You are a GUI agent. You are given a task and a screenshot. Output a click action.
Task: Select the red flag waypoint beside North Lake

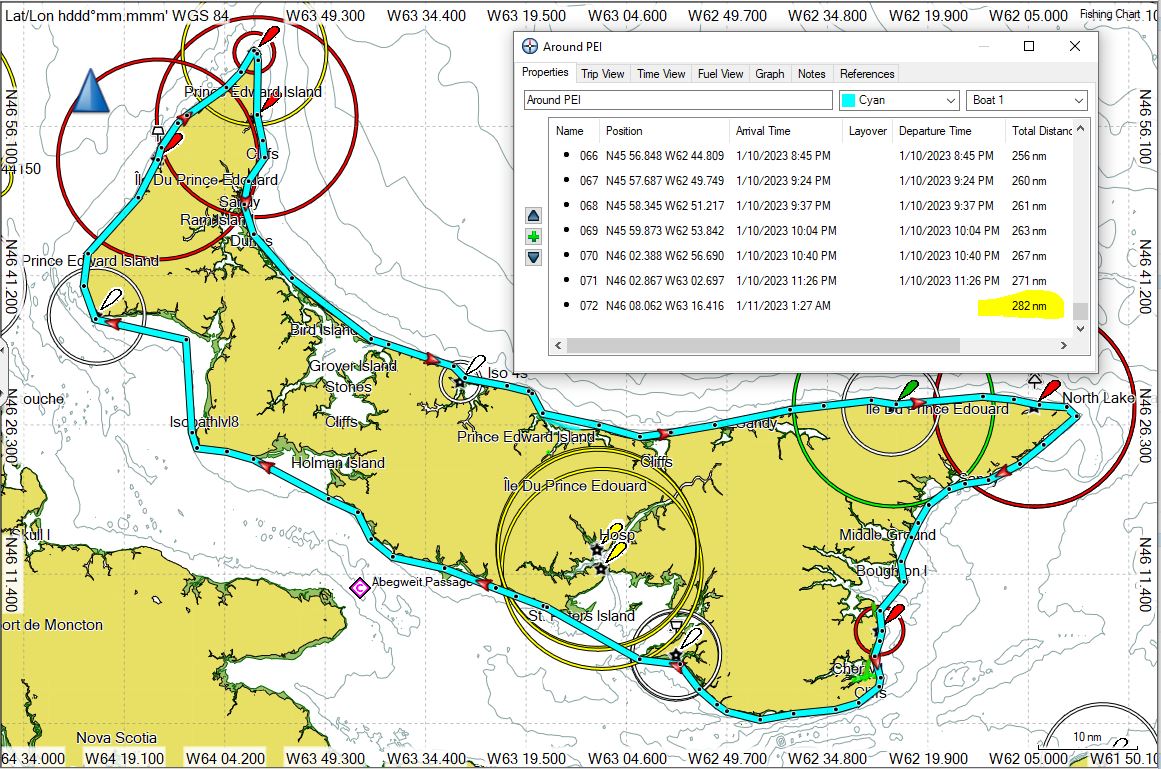pyautogui.click(x=1049, y=391)
